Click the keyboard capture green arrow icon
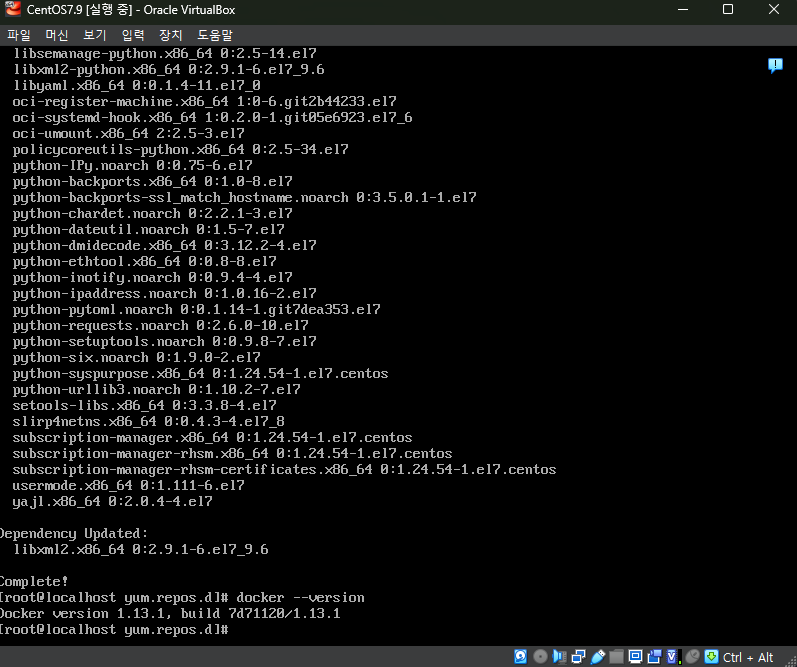797x667 pixels. click(x=712, y=657)
